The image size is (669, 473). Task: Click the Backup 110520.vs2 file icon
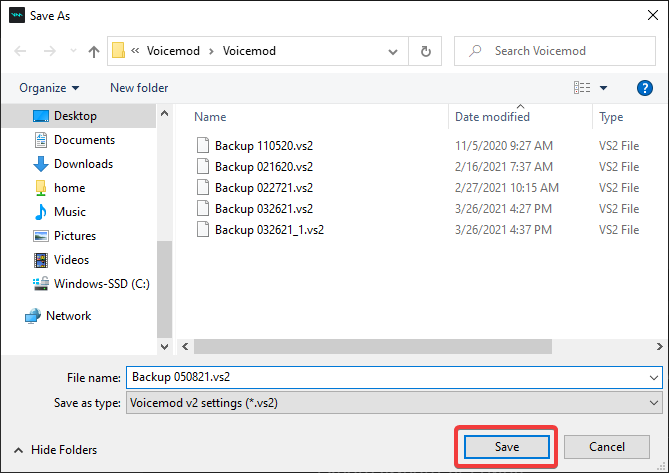tap(203, 145)
